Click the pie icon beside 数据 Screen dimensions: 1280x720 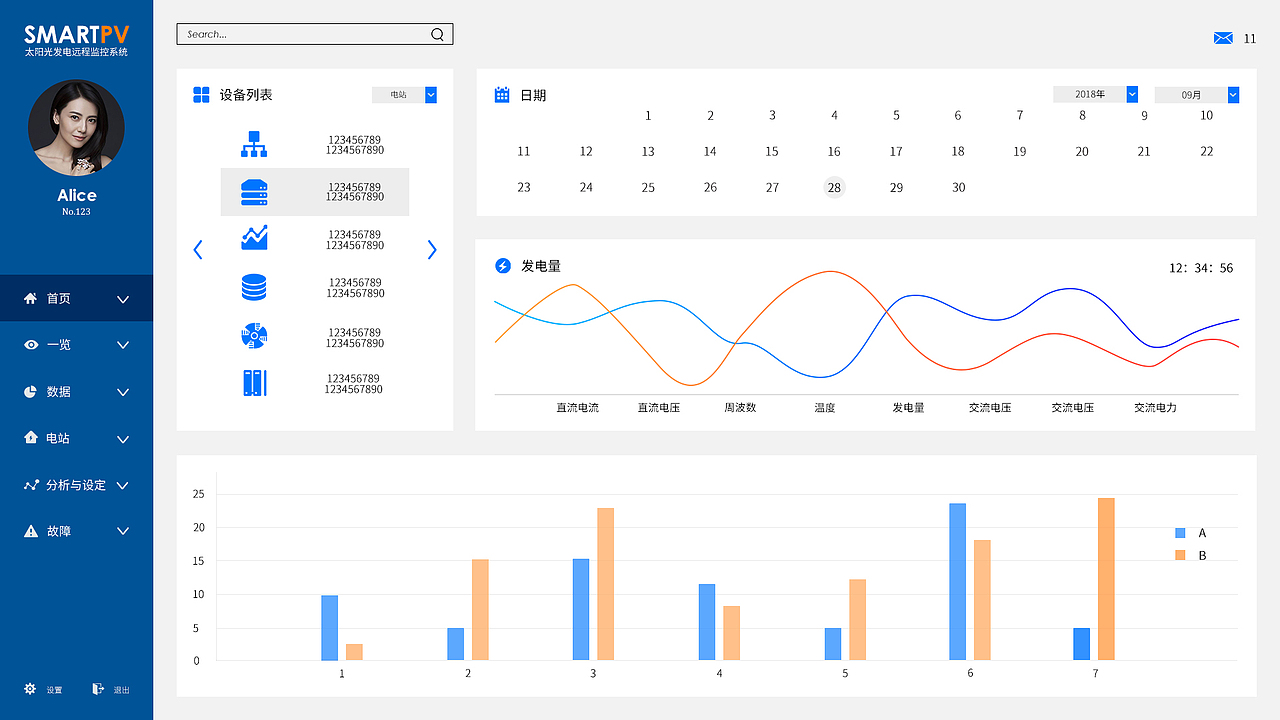31,392
